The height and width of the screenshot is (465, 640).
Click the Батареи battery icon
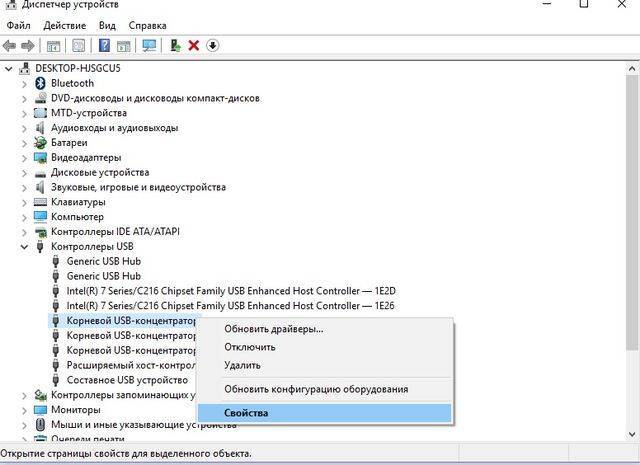tap(40, 142)
